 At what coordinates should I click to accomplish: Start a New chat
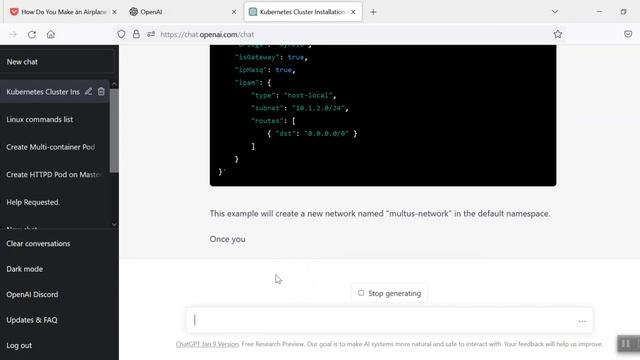pyautogui.click(x=57, y=62)
